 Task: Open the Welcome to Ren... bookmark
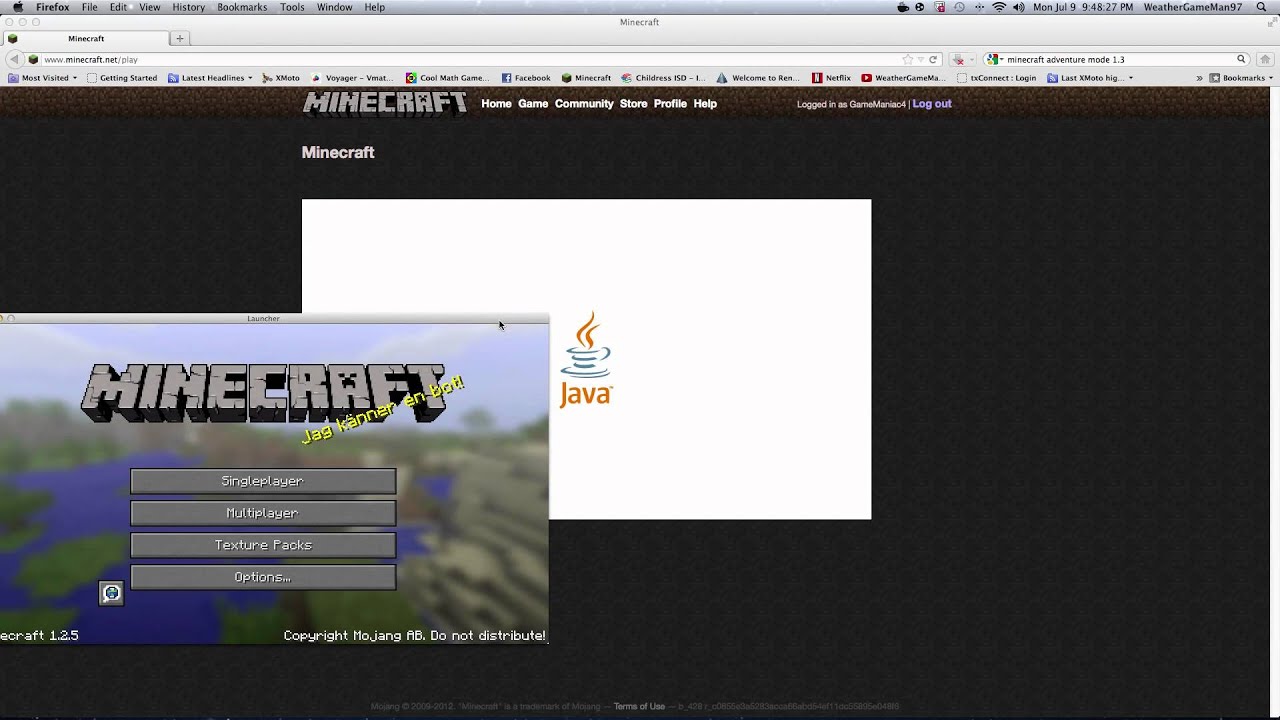[x=757, y=77]
